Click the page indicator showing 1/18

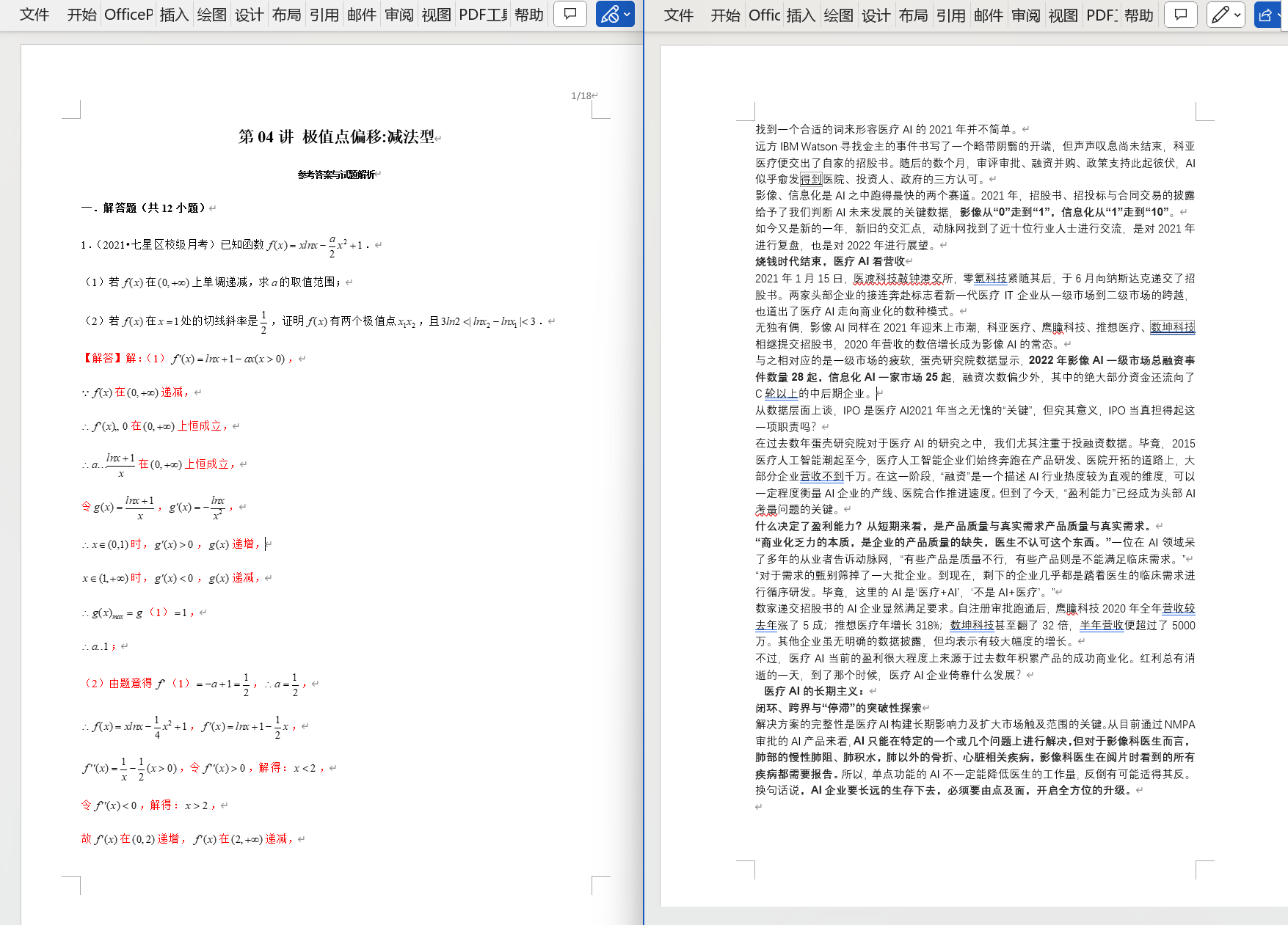[x=582, y=95]
